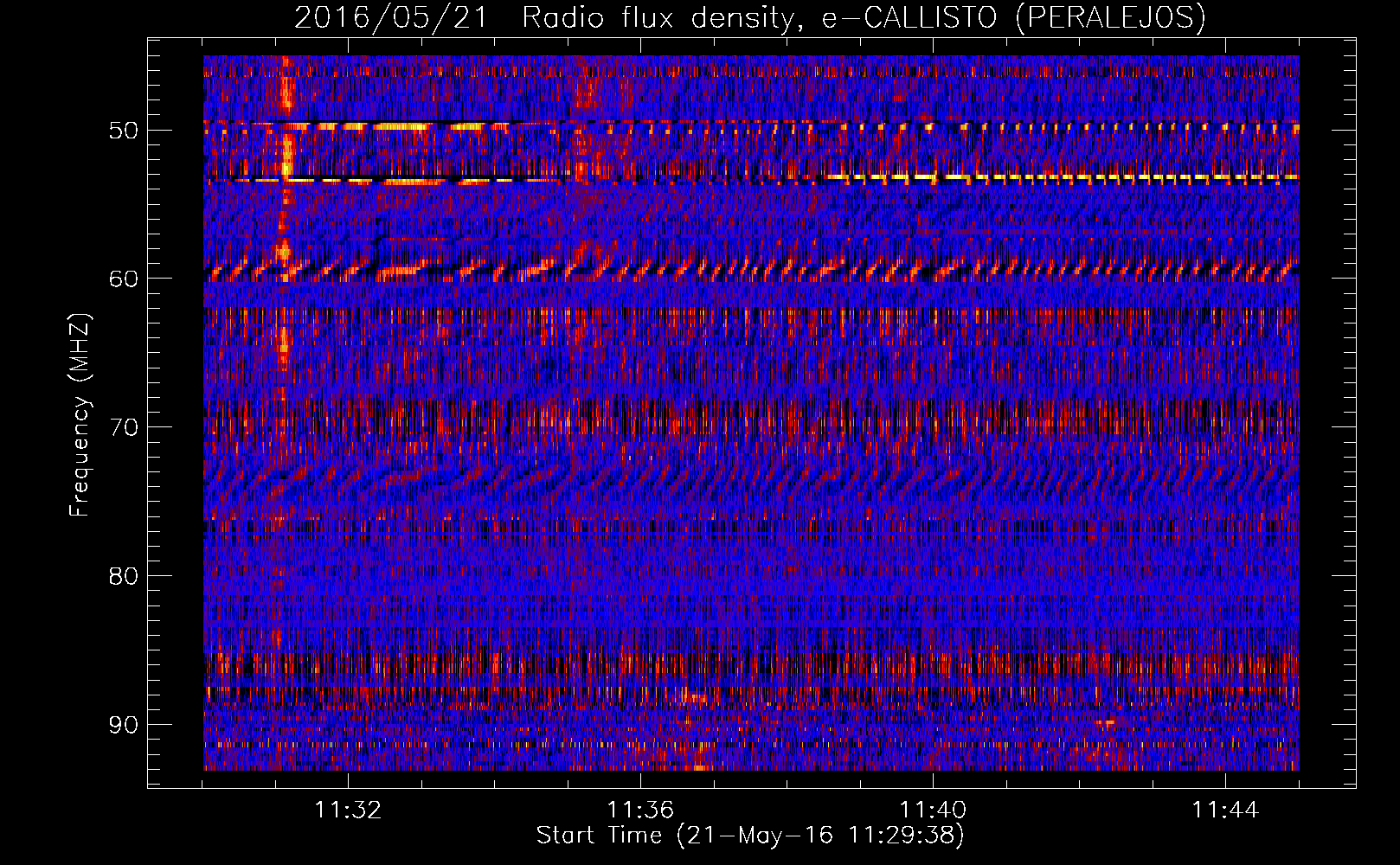The image size is (1400, 865).
Task: Click the 70 frequency tick label
Action: click(x=123, y=427)
